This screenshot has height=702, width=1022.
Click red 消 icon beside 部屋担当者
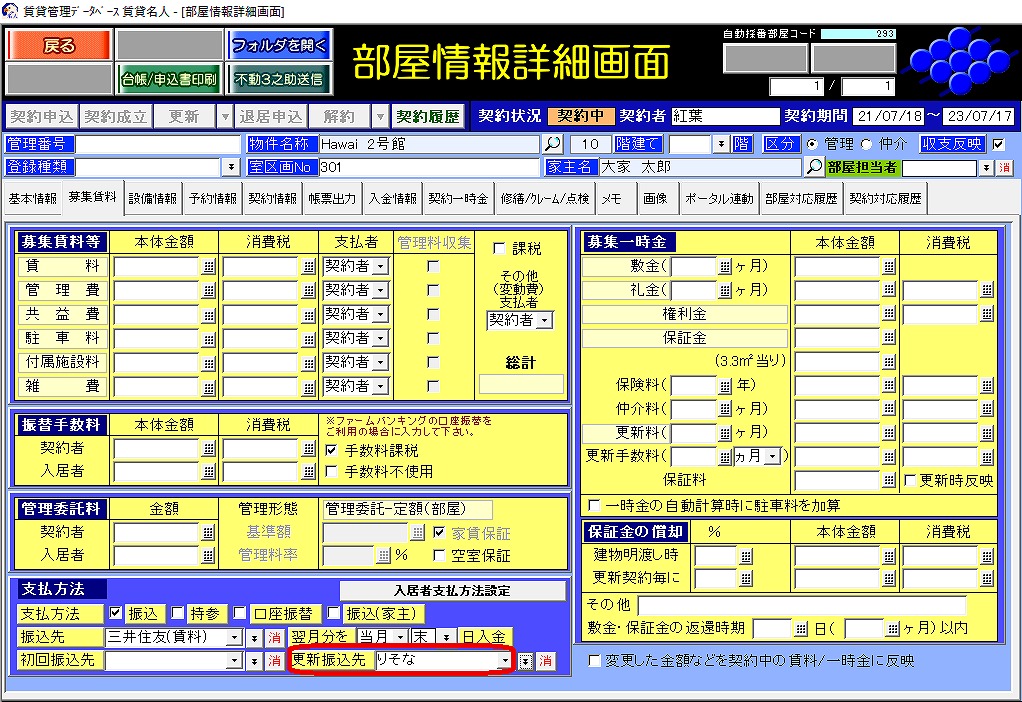[1005, 167]
